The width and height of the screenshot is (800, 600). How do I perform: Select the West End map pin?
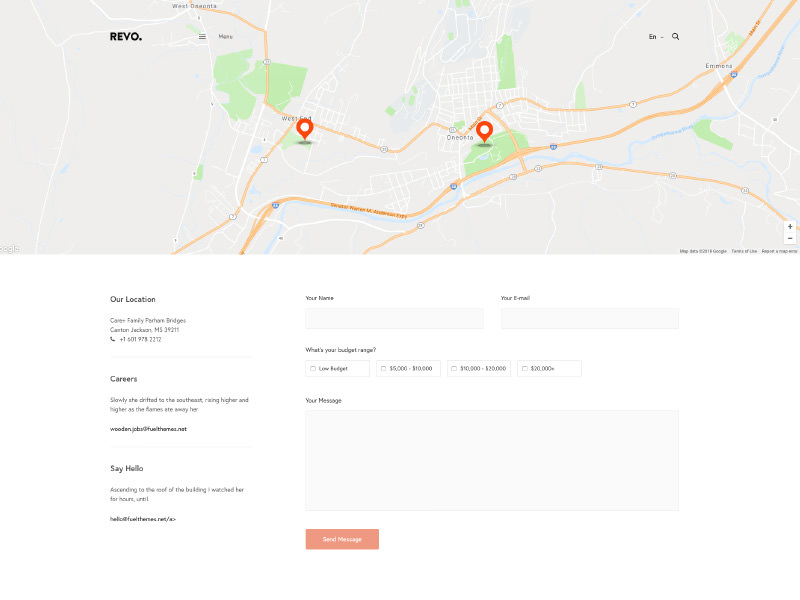305,130
